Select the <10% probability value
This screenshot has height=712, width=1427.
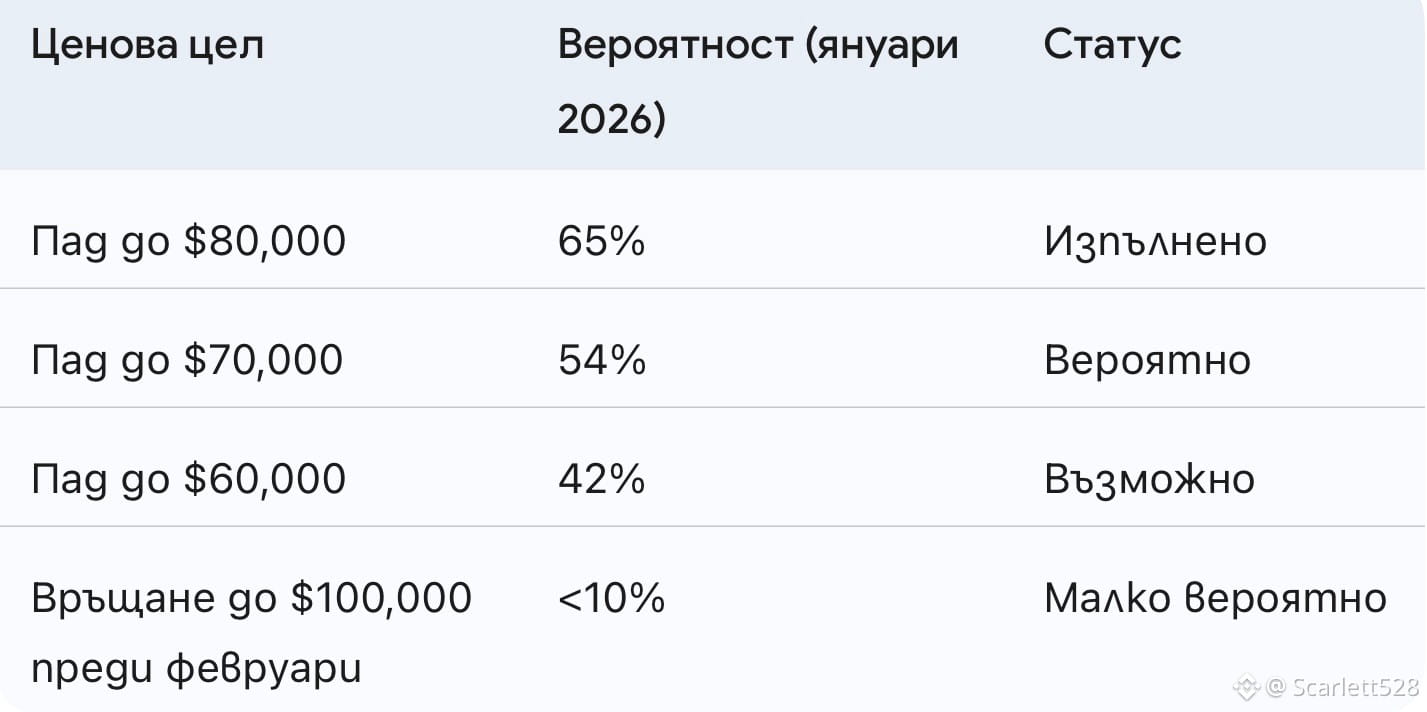point(611,598)
